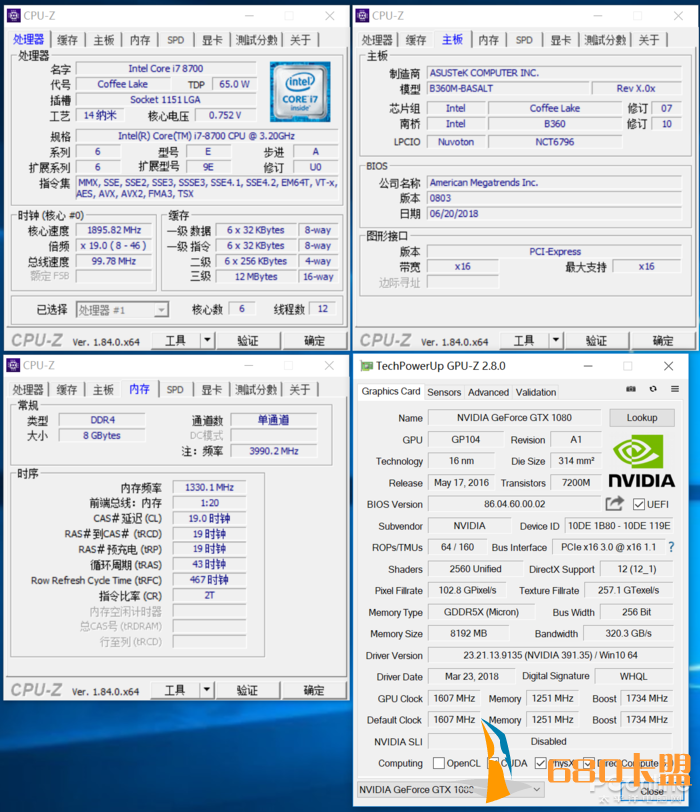
Task: Click Bandwidth value 320.3 GB/s
Action: pos(629,633)
